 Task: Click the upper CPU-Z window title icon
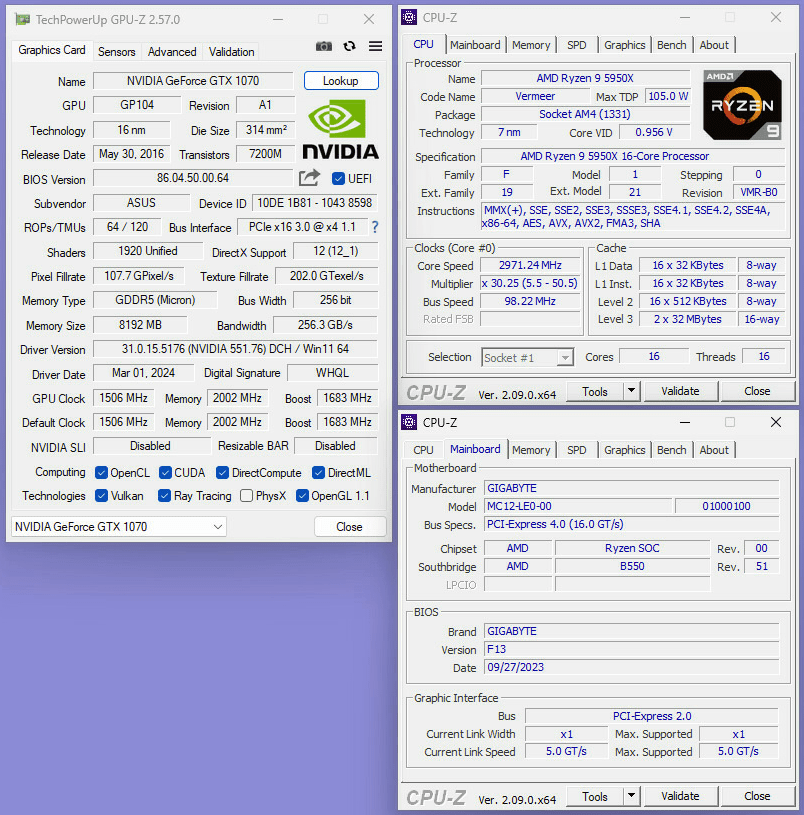coord(409,17)
